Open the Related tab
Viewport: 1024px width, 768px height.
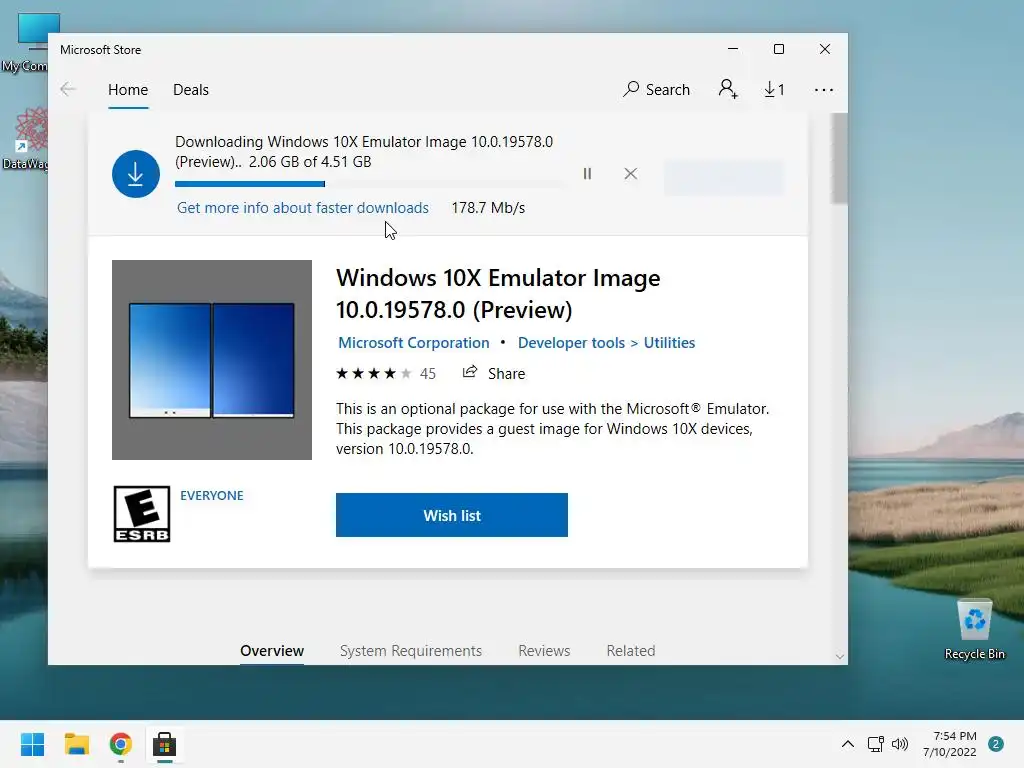[631, 650]
